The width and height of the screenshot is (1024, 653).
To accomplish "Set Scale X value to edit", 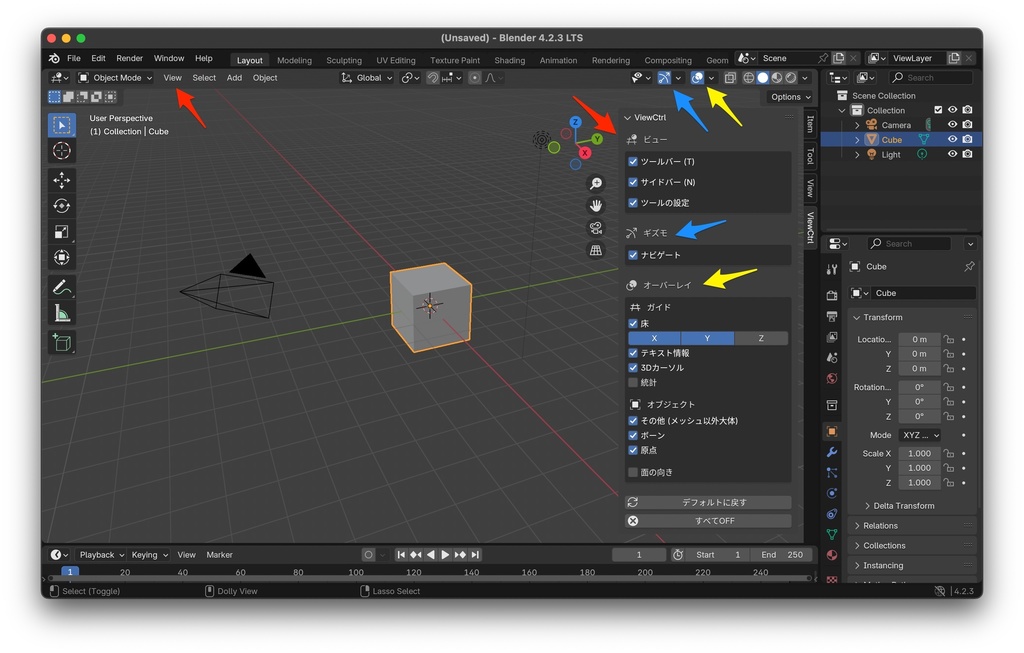I will tap(918, 453).
